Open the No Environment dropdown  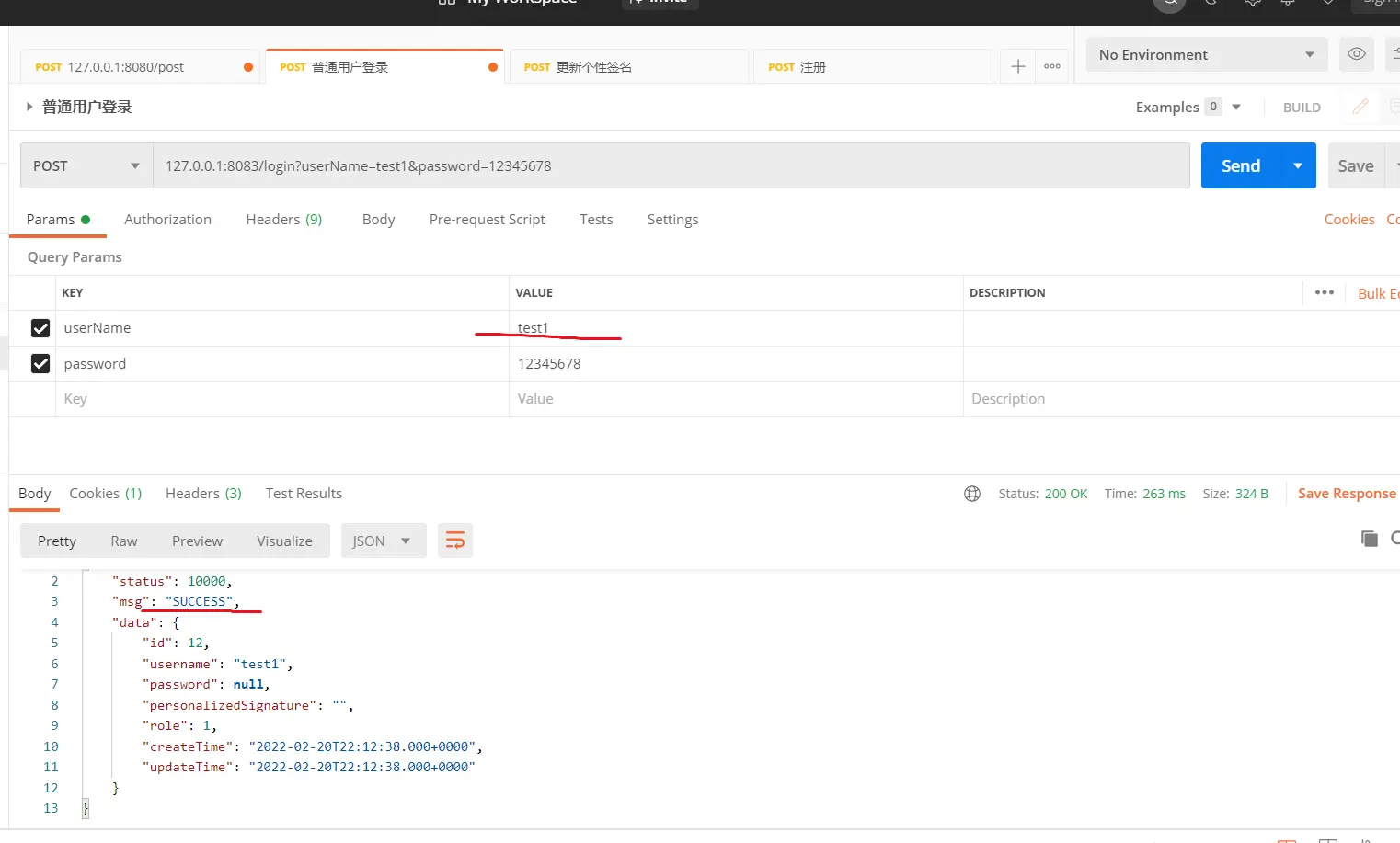click(1206, 55)
